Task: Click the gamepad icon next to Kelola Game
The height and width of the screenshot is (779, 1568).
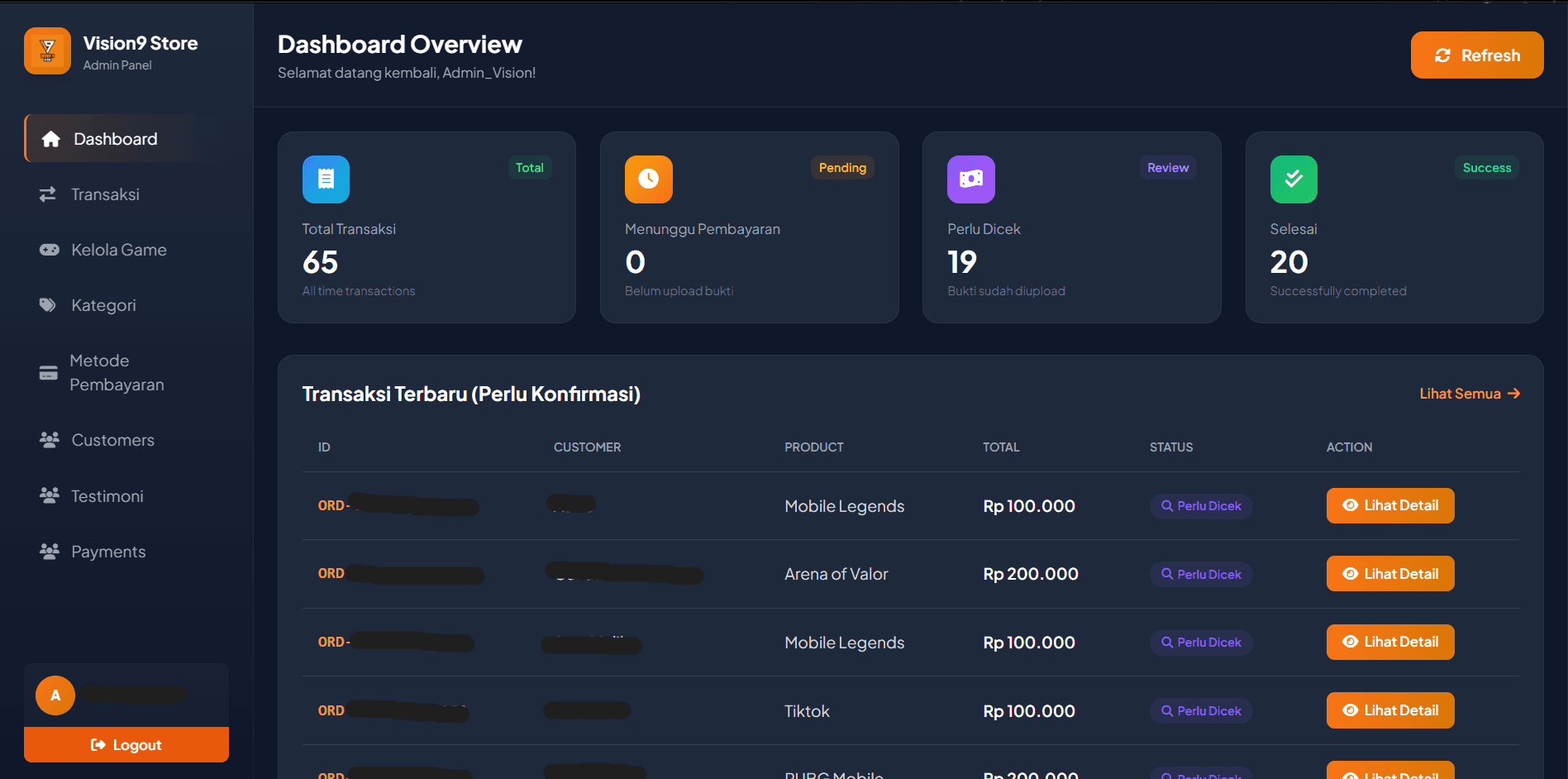Action: 50,250
